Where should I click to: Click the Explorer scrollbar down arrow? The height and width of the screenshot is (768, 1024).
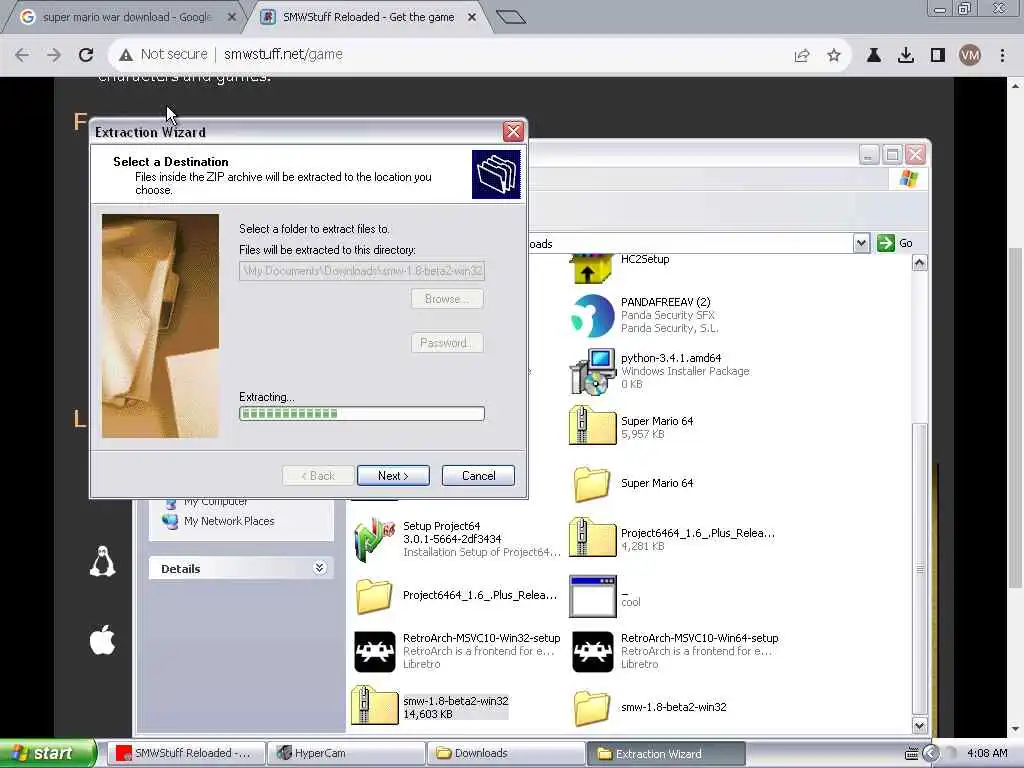[920, 726]
